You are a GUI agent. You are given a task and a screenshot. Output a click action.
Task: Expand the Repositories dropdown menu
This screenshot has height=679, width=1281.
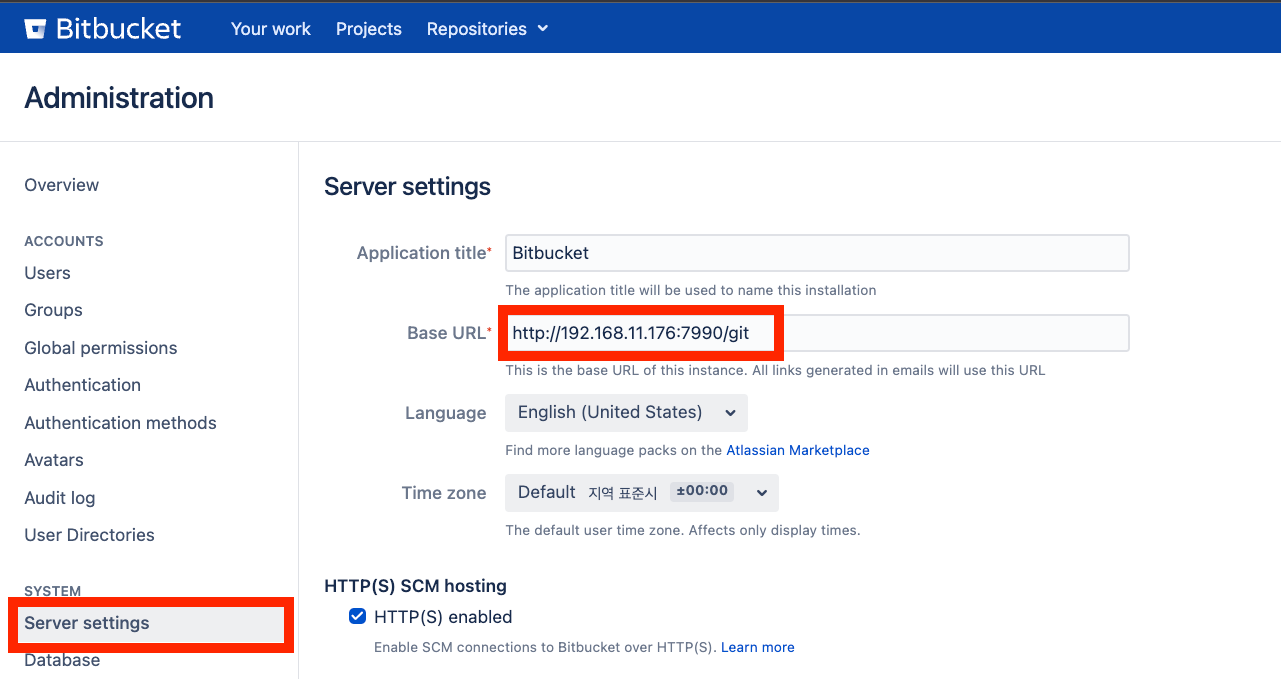point(487,29)
